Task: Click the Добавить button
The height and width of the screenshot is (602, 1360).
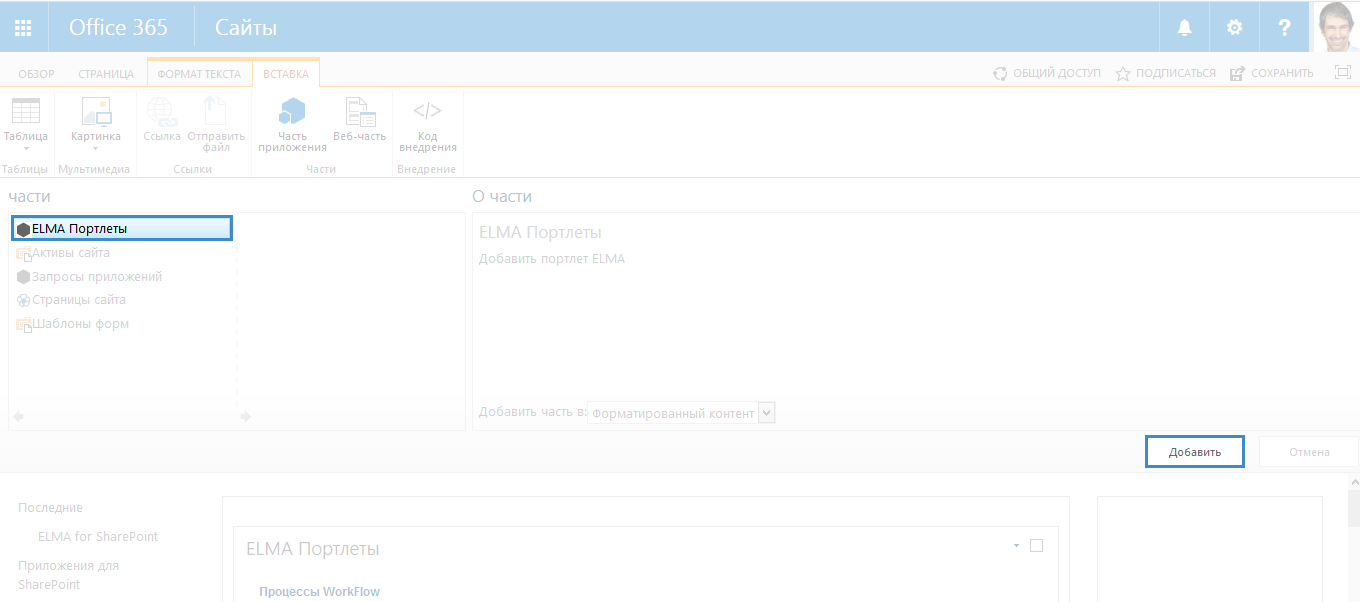Action: [1195, 452]
